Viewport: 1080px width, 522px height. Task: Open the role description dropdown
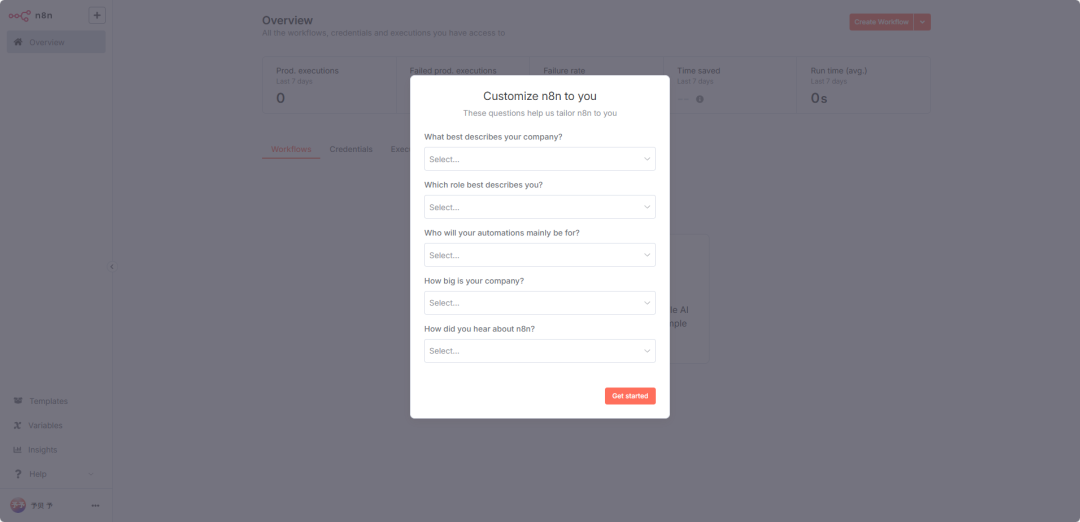pyautogui.click(x=540, y=207)
